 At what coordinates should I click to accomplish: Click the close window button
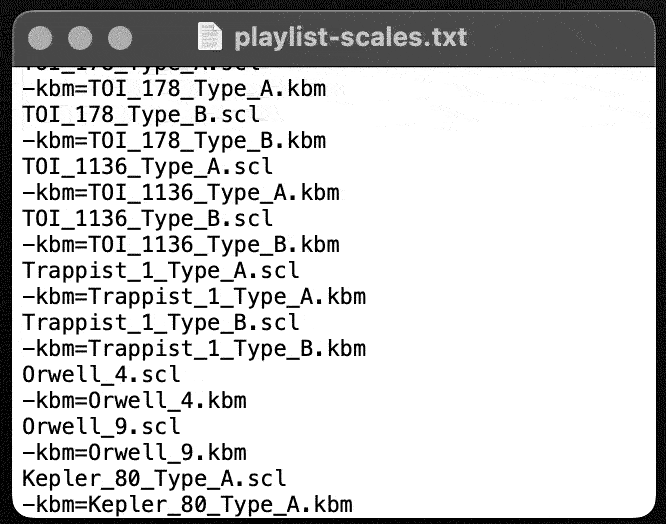click(x=40, y=38)
